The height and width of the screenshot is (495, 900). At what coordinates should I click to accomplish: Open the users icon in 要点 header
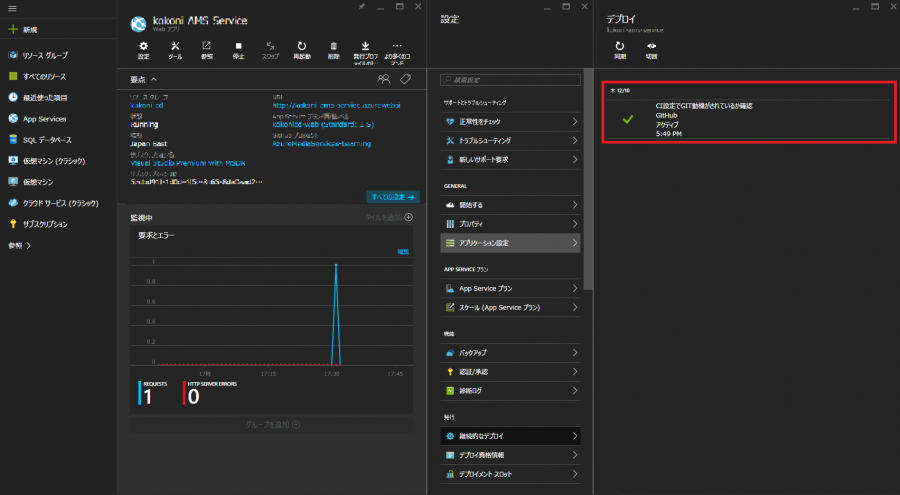coord(383,79)
